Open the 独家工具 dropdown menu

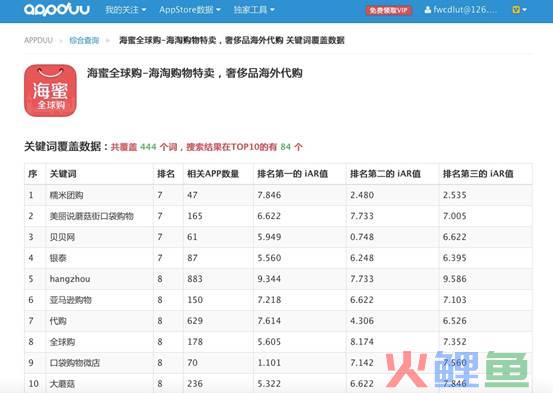(x=254, y=10)
